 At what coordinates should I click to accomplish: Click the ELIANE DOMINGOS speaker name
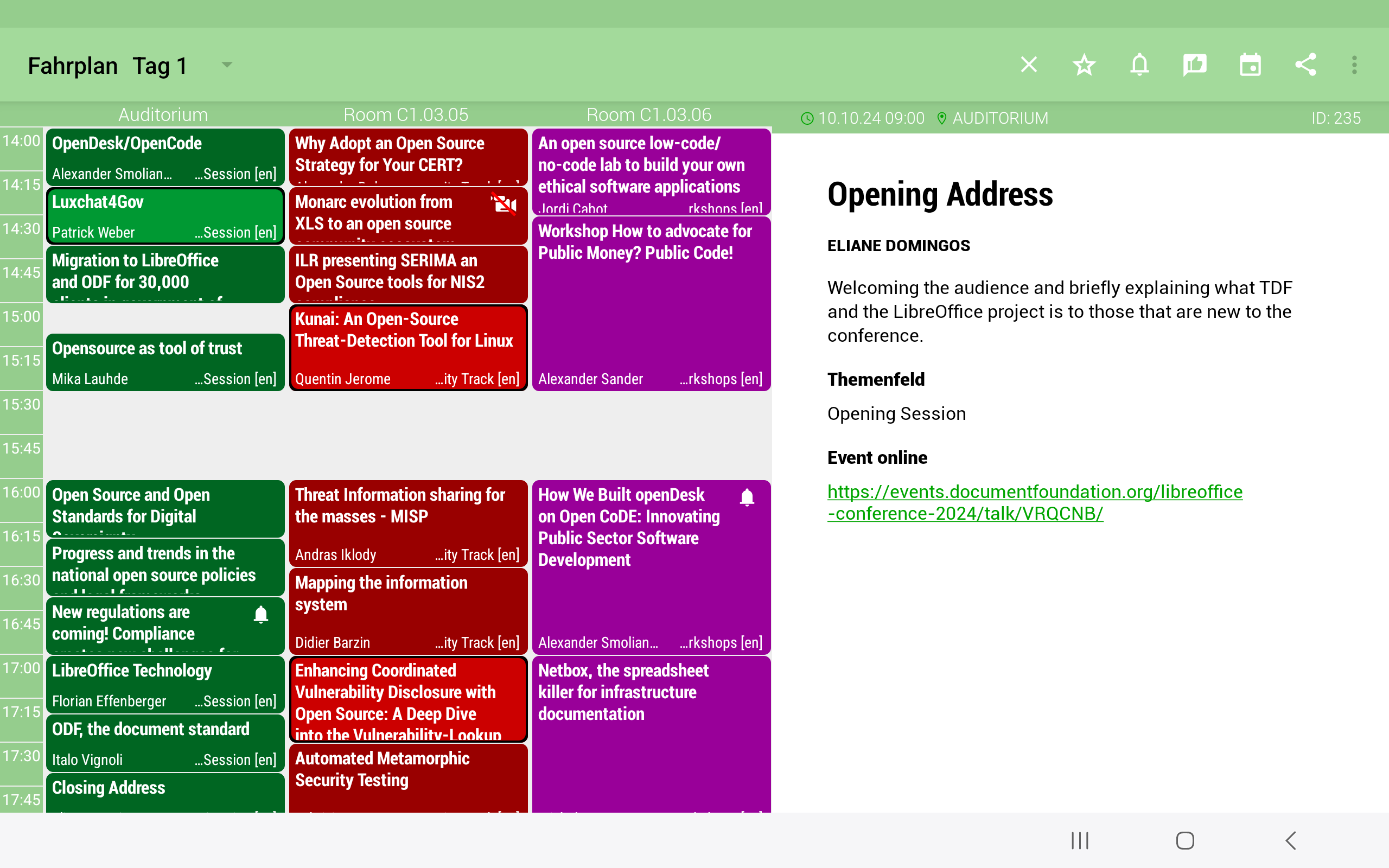tap(899, 246)
